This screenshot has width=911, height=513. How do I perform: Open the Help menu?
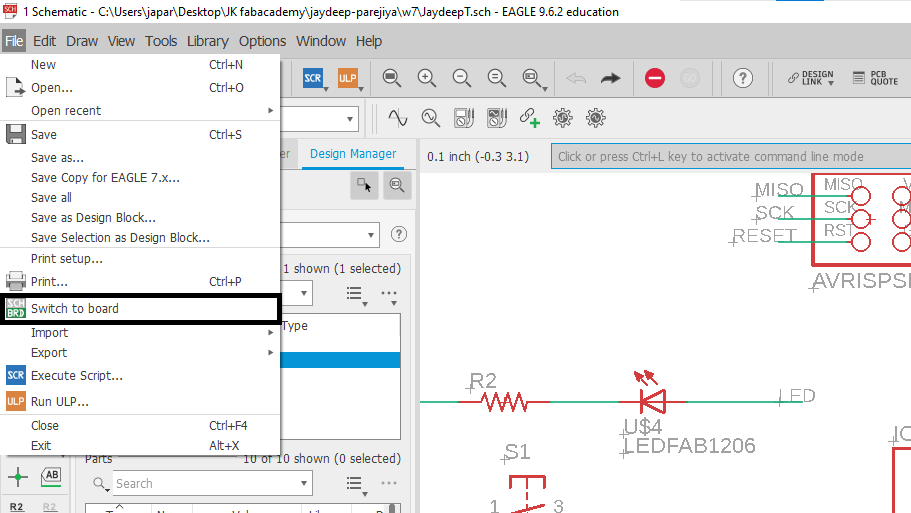pyautogui.click(x=368, y=41)
